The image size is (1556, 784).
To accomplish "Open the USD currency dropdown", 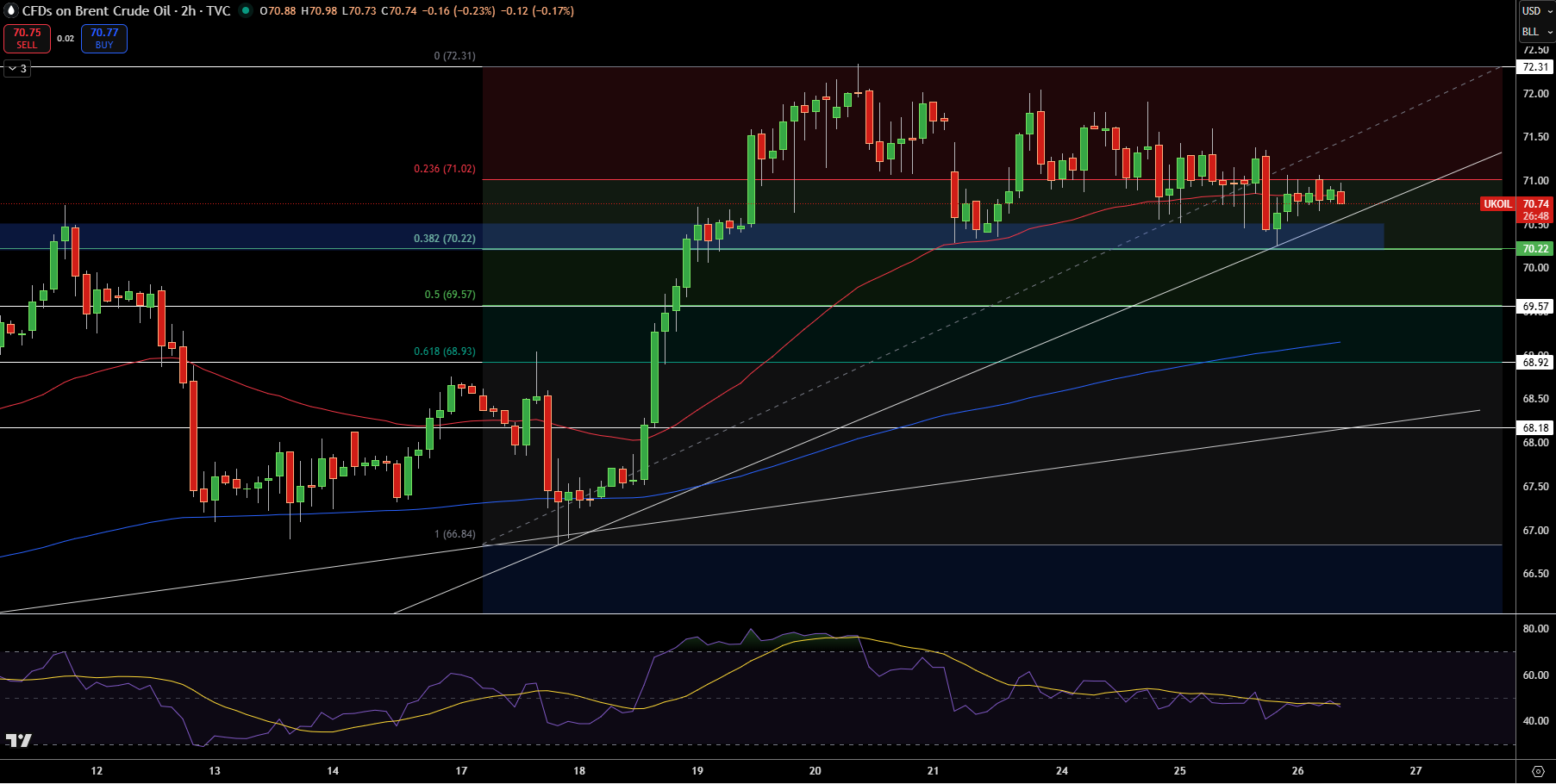I will (1537, 11).
